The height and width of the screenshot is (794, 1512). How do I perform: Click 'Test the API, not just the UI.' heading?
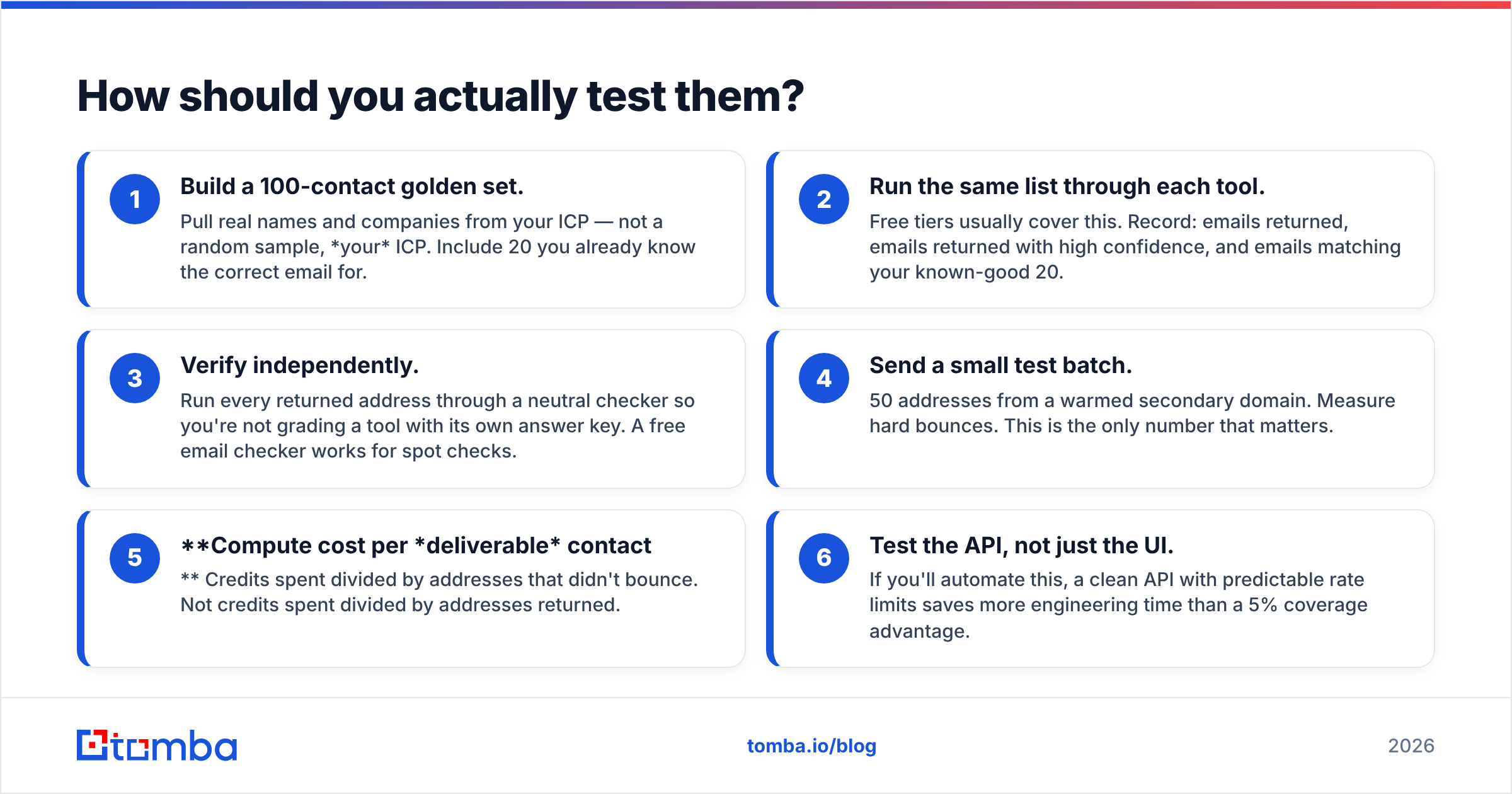(x=1021, y=546)
